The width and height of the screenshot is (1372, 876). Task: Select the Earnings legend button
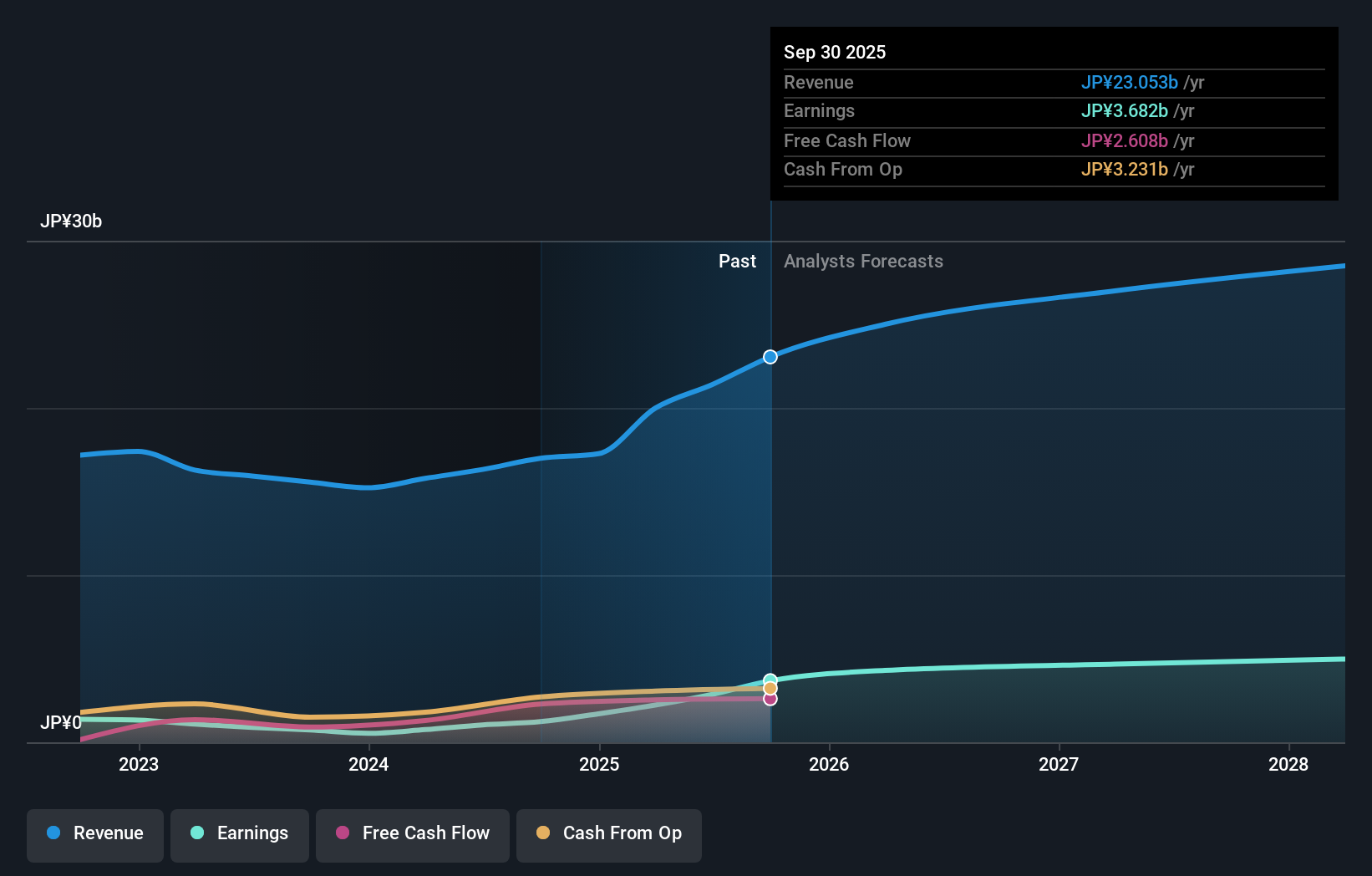[x=239, y=835]
